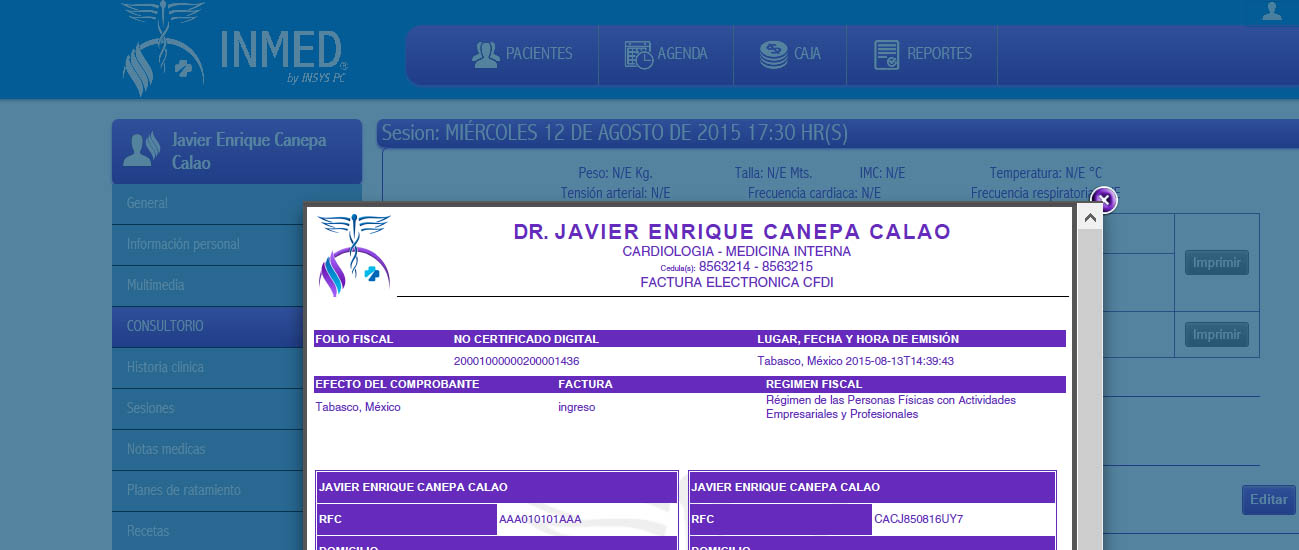Click the second Imprimir button
Image resolution: width=1299 pixels, height=550 pixels.
[1217, 334]
